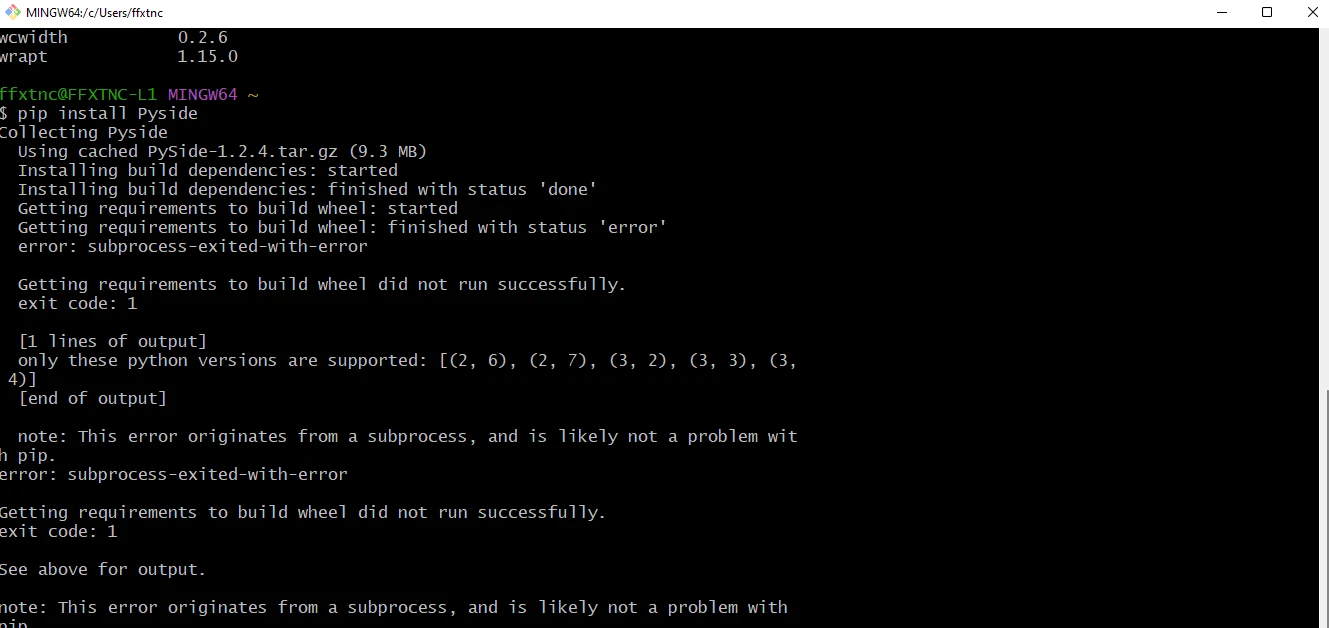Viewport: 1329px width, 628px height.
Task: Click 'See above for output.' line
Action: (102, 569)
